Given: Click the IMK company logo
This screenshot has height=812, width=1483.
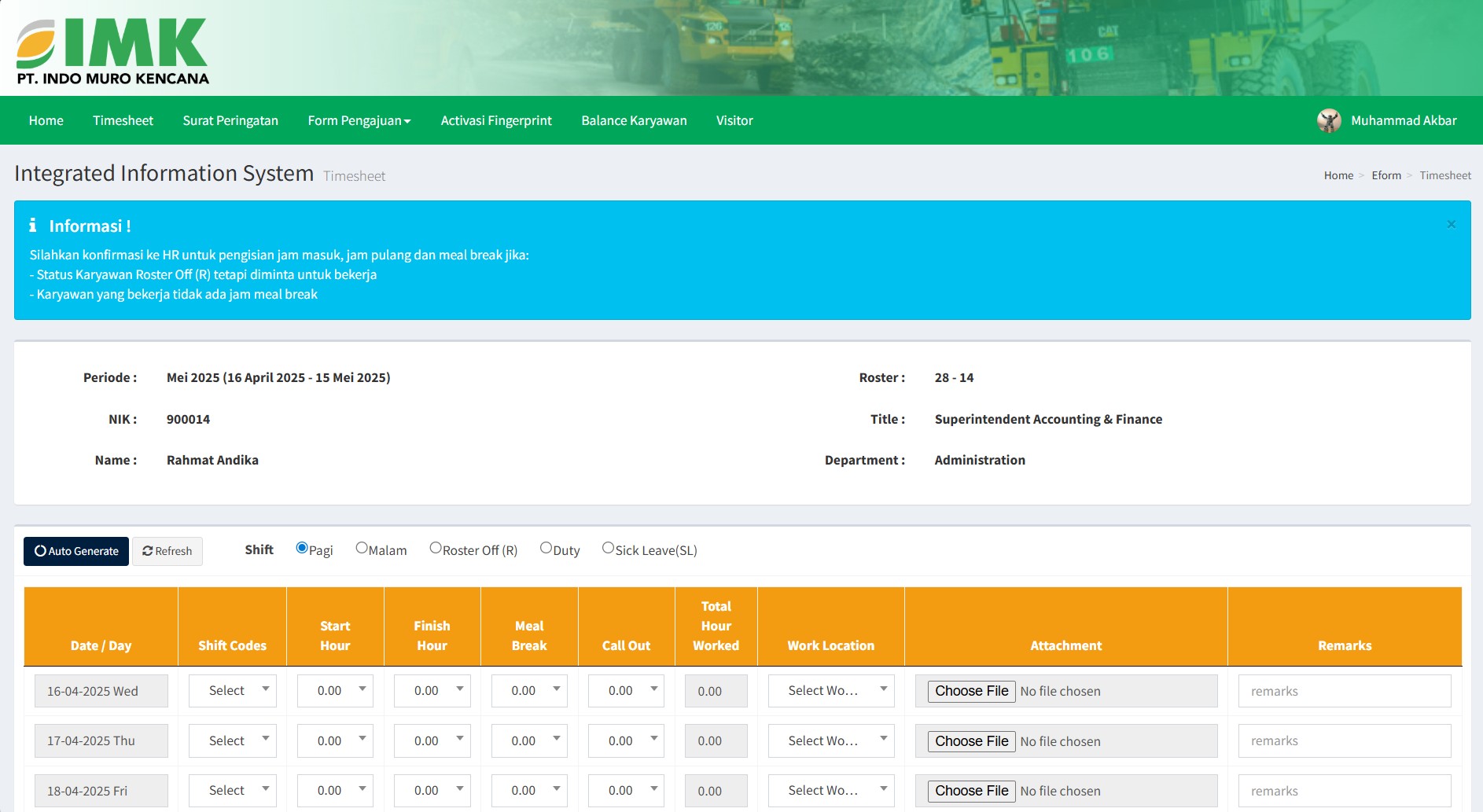Looking at the screenshot, I should (x=112, y=51).
